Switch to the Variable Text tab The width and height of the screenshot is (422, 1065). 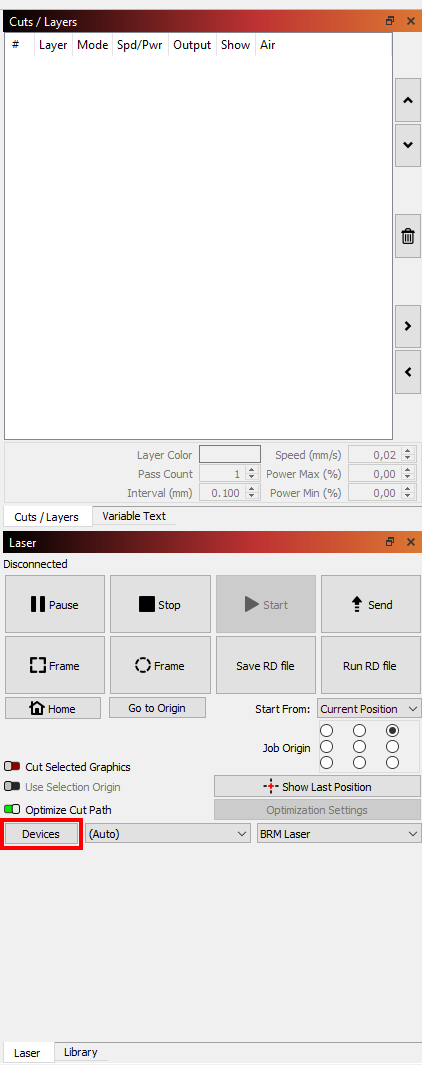pos(134,516)
